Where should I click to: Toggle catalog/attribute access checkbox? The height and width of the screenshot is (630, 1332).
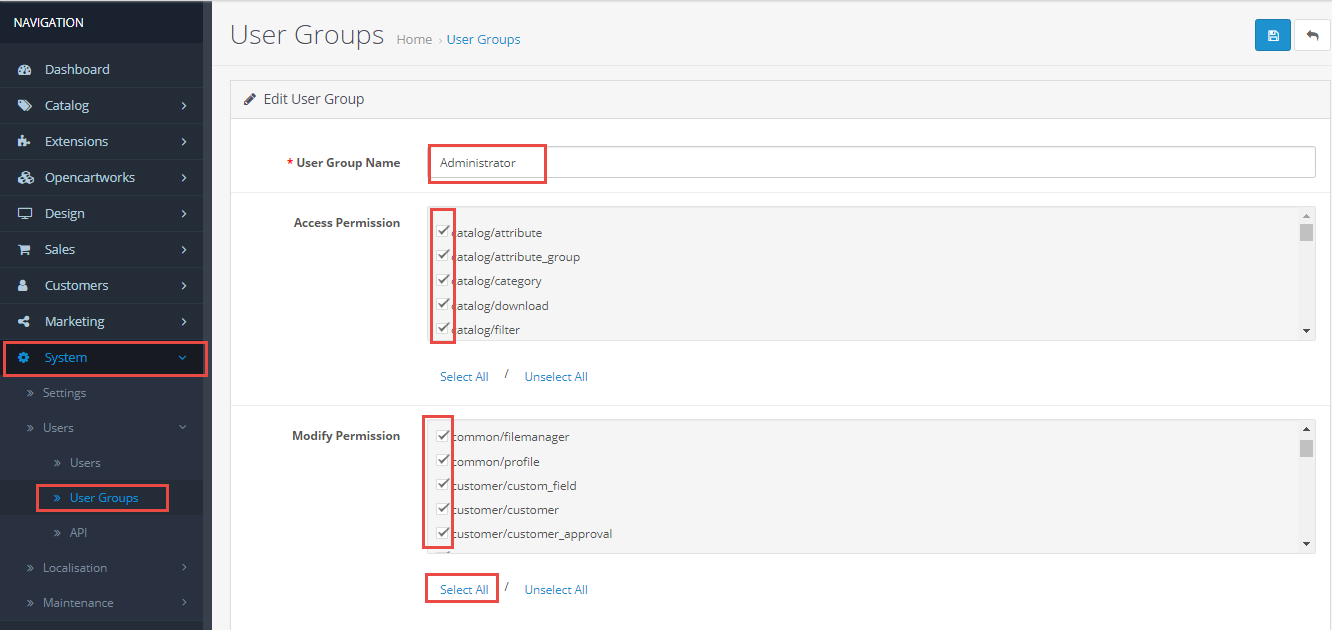coord(443,231)
